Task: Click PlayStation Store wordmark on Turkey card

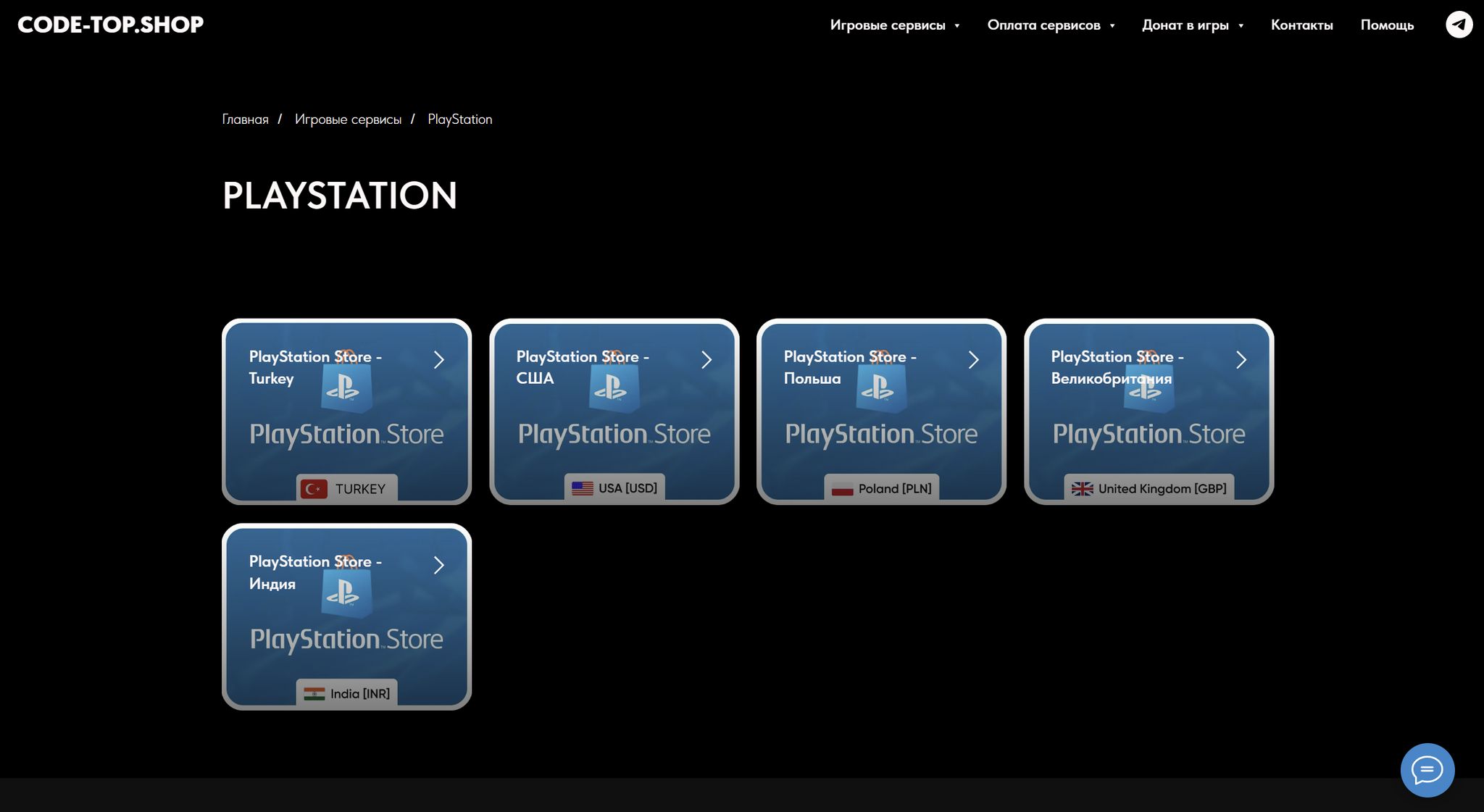Action: click(346, 435)
